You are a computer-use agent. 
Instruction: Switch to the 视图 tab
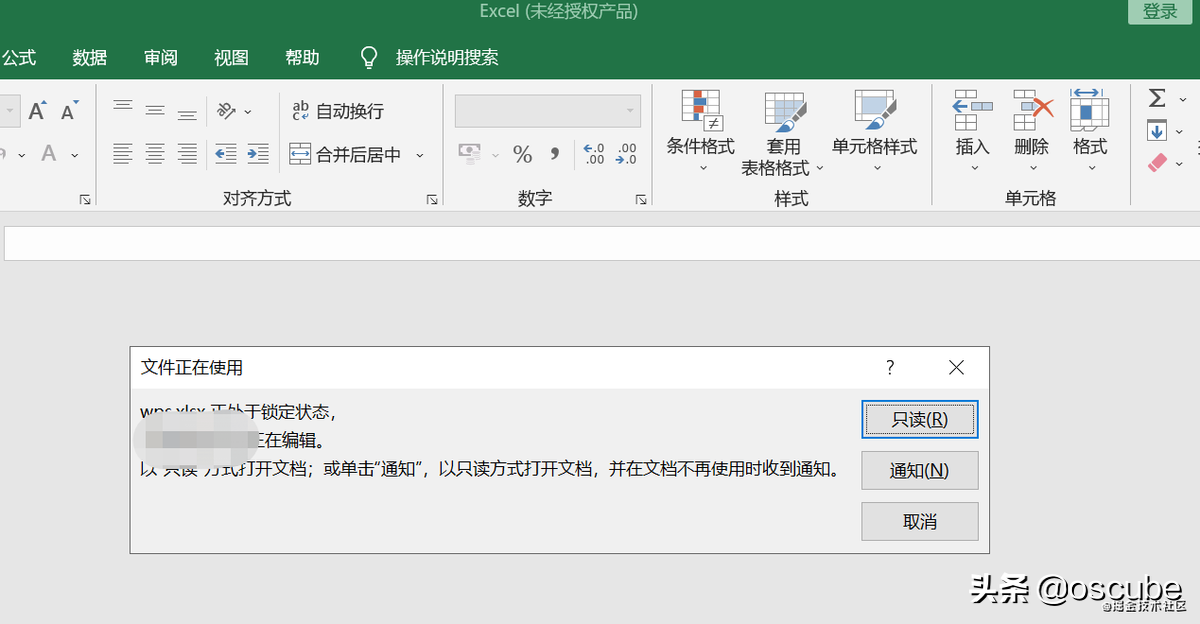pyautogui.click(x=231, y=58)
